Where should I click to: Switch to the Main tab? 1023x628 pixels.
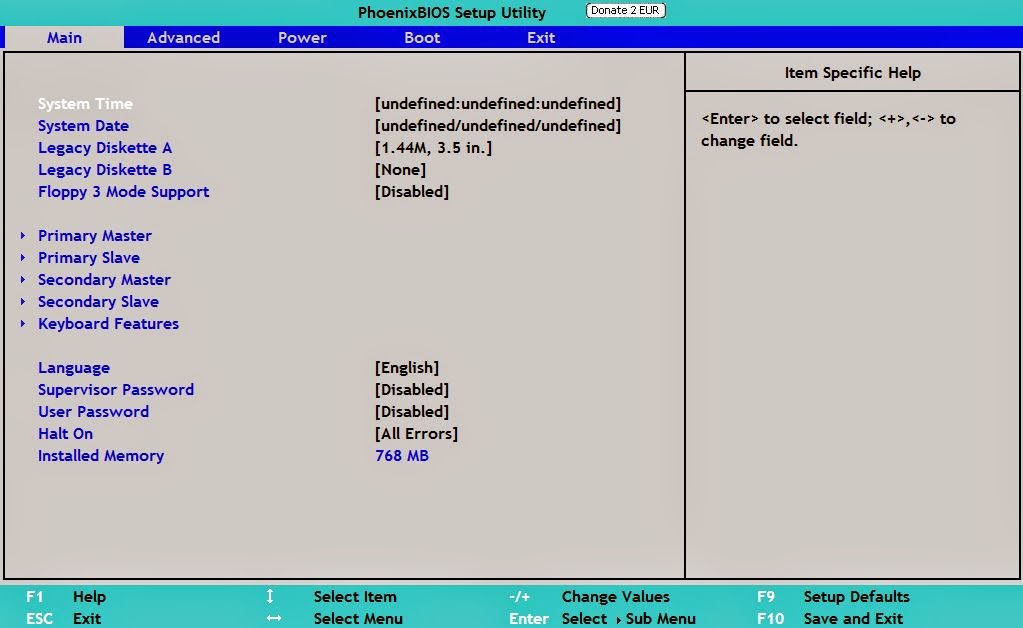coord(64,38)
